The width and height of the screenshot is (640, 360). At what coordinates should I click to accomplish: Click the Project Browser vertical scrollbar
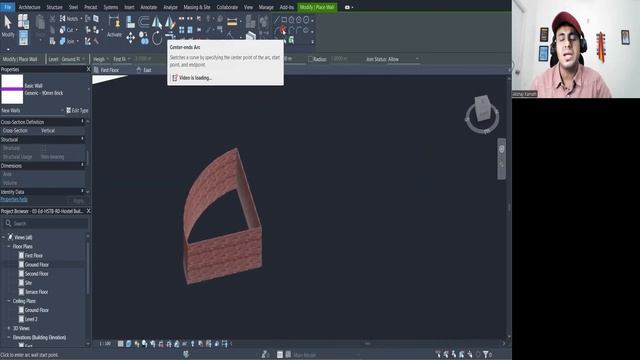[87, 269]
